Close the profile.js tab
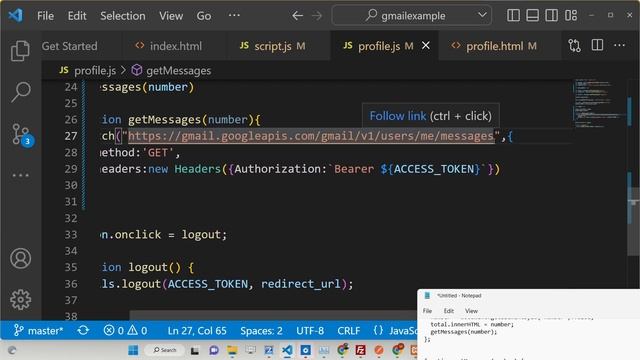Image resolution: width=640 pixels, height=360 pixels. click(x=426, y=46)
